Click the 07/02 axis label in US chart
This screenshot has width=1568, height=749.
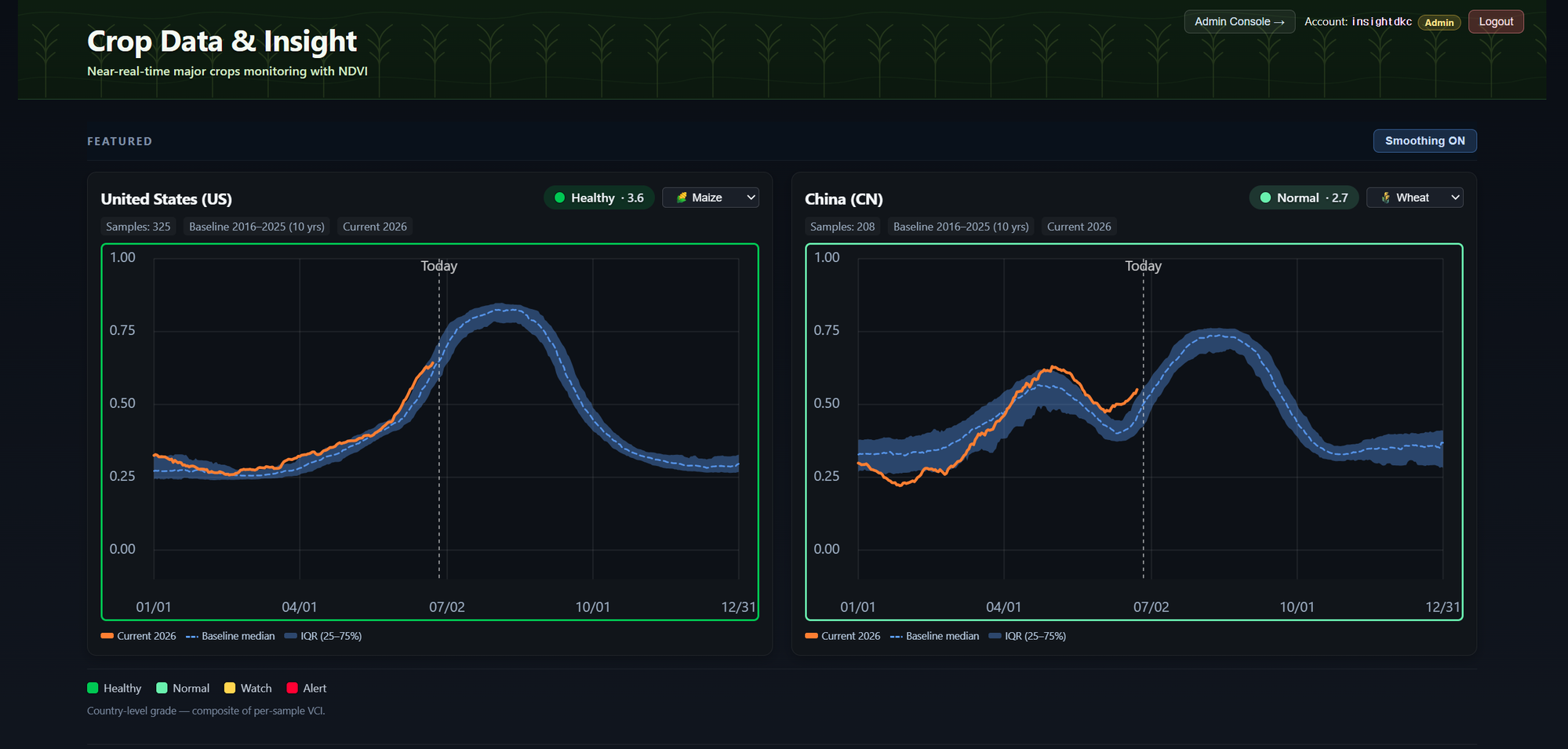click(447, 607)
